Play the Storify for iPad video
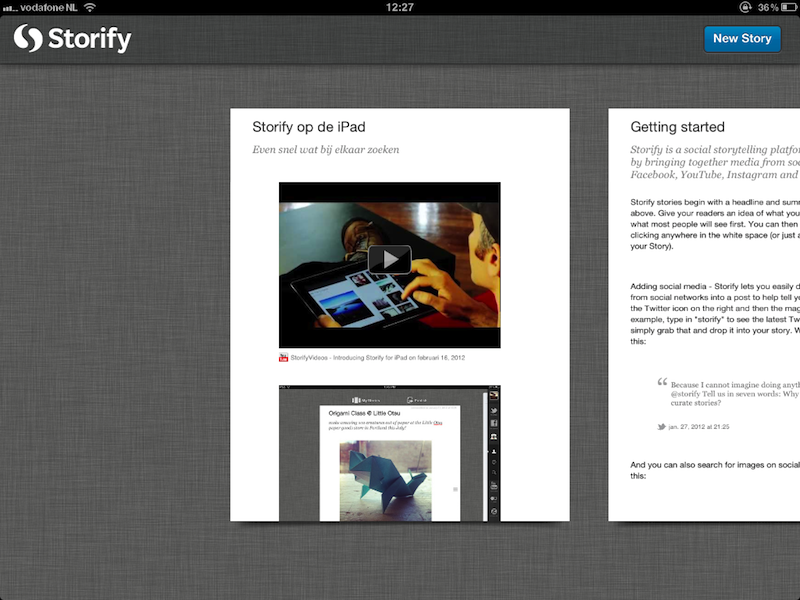 coord(389,260)
